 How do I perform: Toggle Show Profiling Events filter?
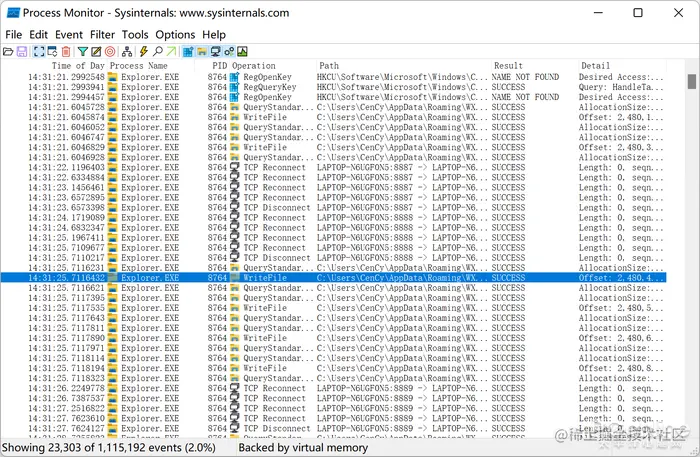[242, 52]
